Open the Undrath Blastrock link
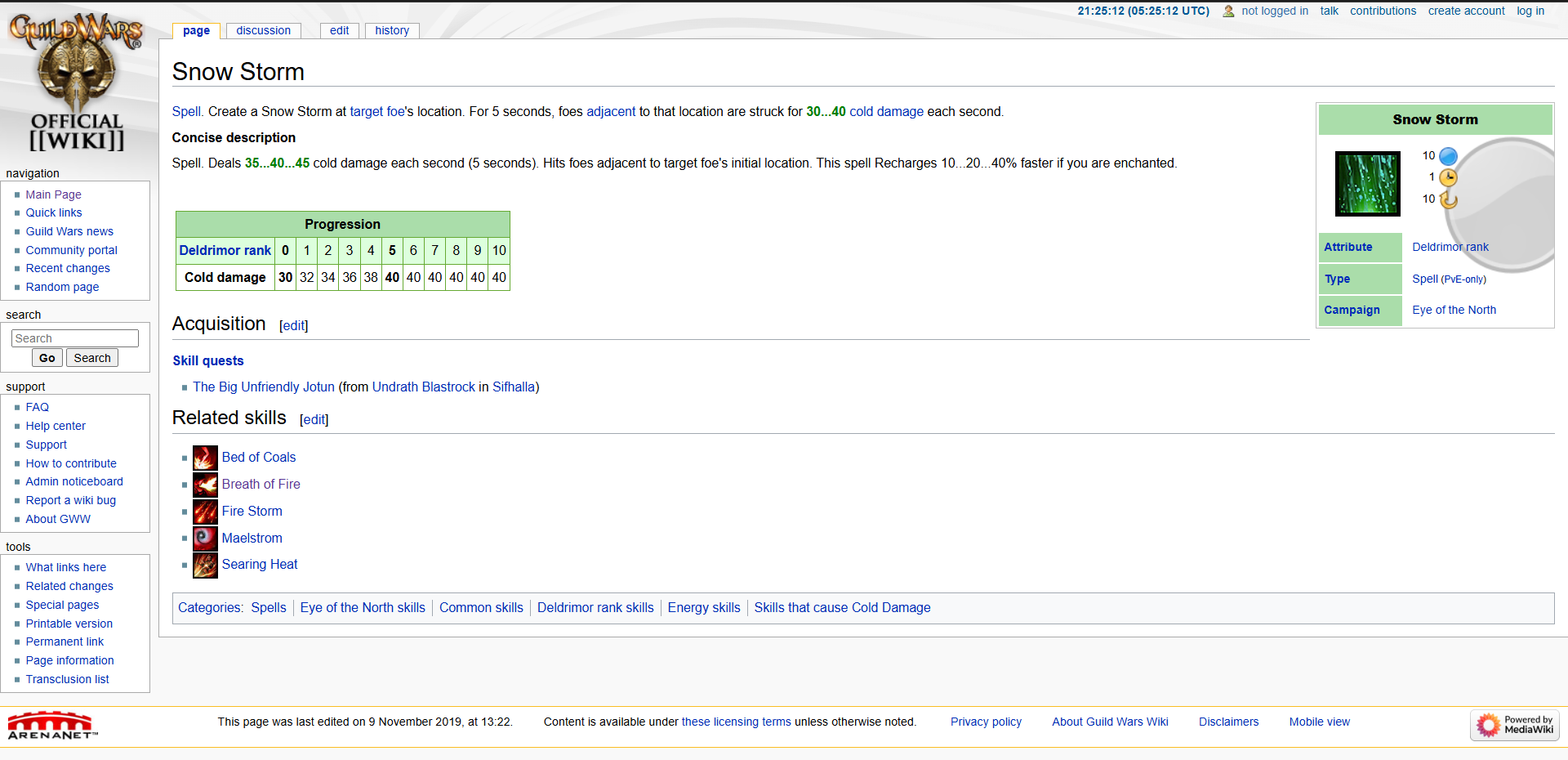The height and width of the screenshot is (760, 1568). [x=423, y=387]
